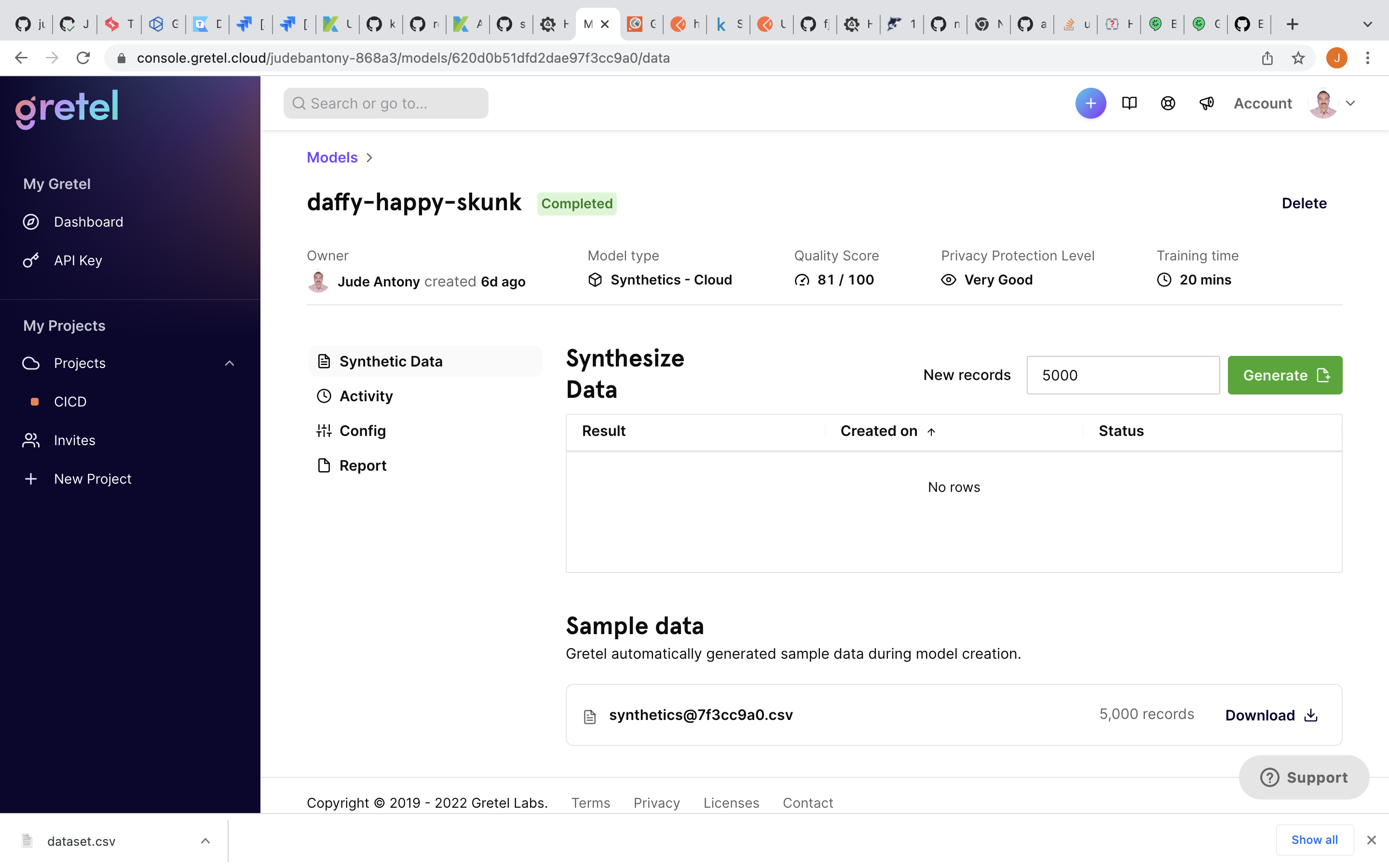Open the announcements megaphone icon
Viewport: 1389px width, 868px height.
[x=1207, y=103]
